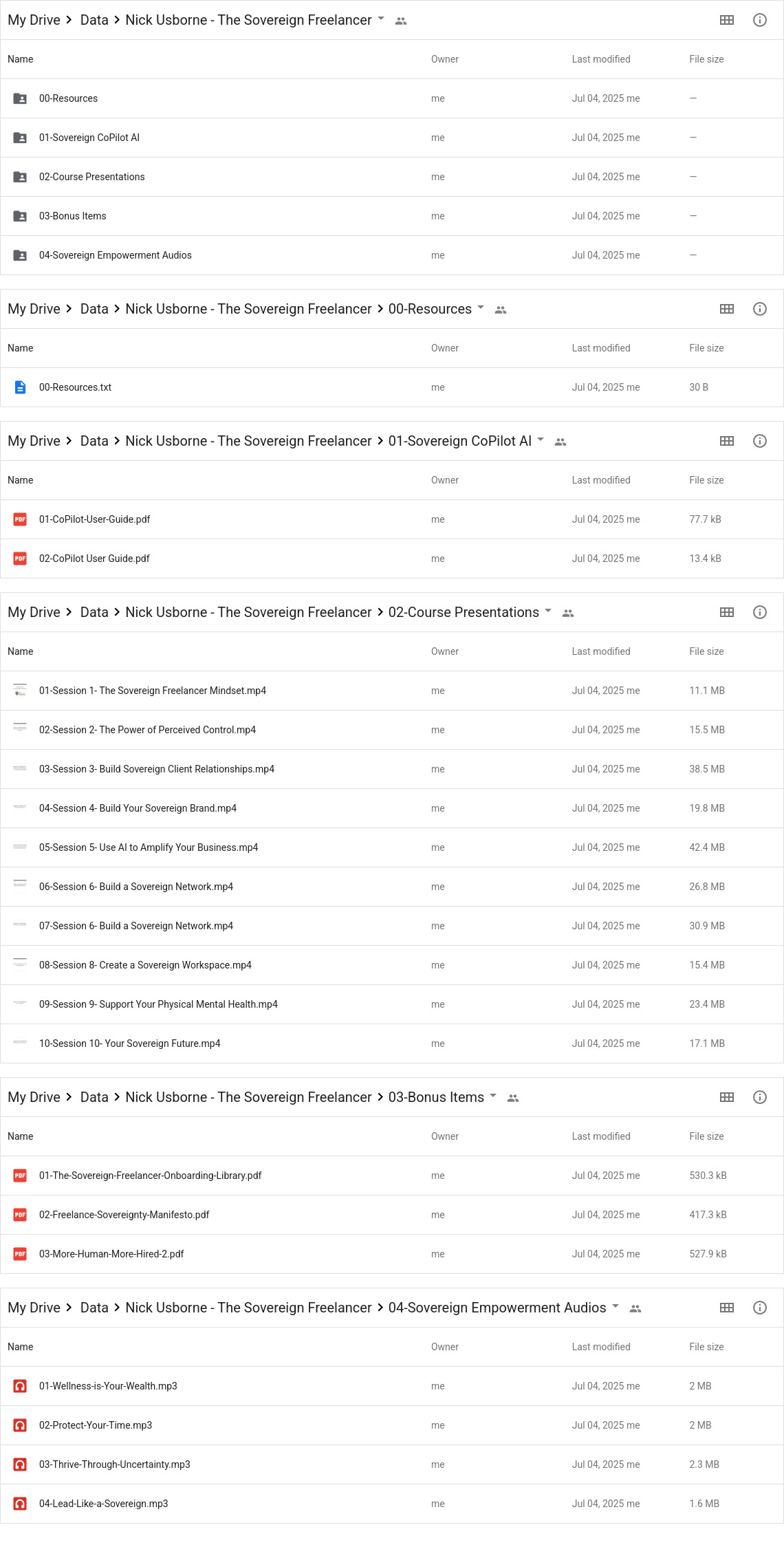
Task: Click the 04-Sovereign Empowerment Audios folder icon
Action: point(20,255)
